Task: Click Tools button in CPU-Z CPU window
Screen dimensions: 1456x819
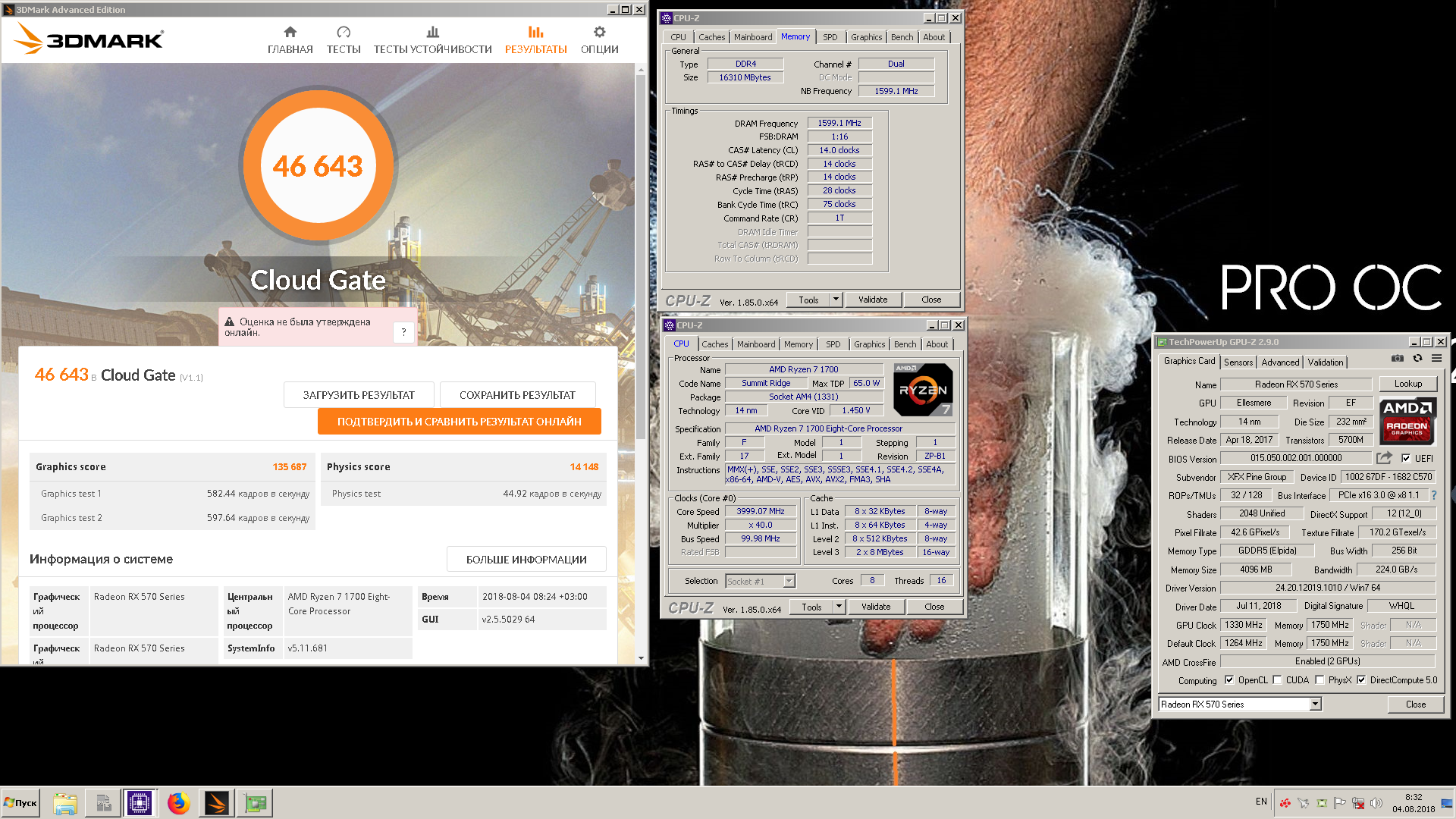Action: 811,607
